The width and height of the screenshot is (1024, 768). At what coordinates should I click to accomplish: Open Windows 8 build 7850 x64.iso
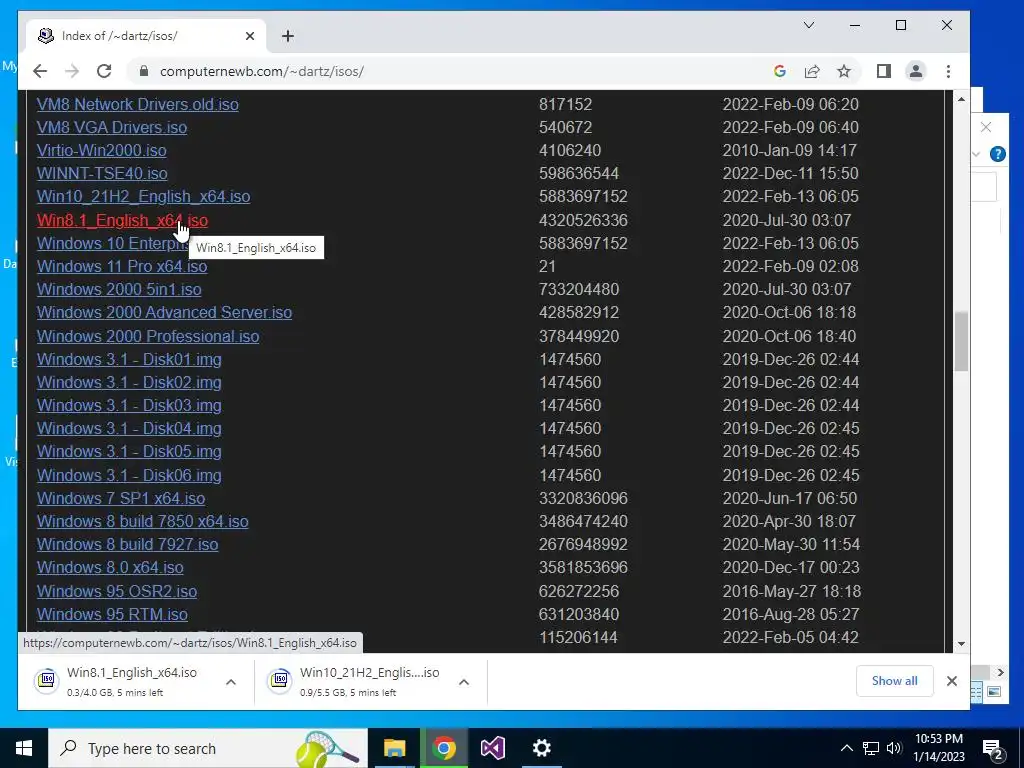(x=142, y=521)
